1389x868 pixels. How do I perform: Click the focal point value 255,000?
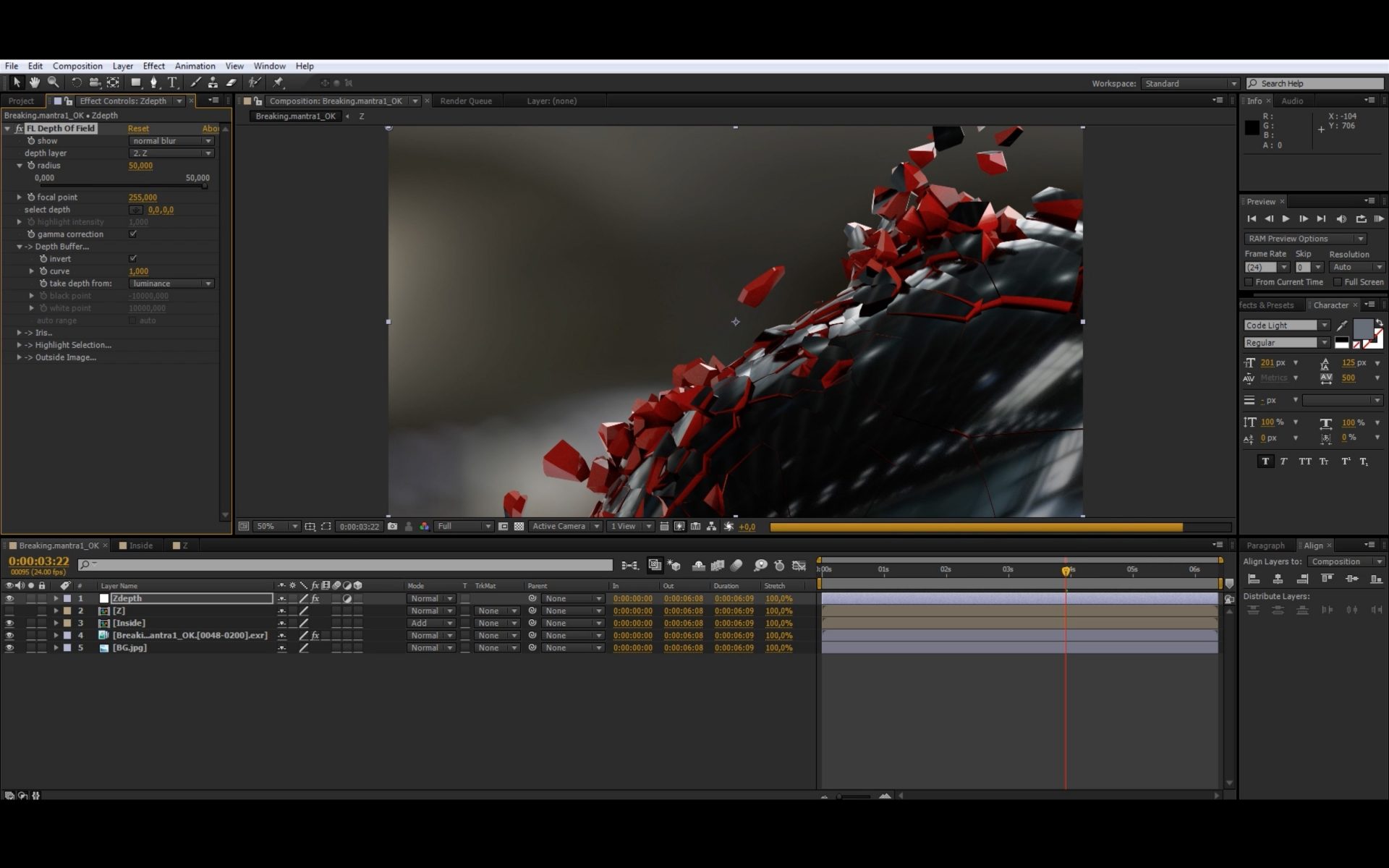click(x=143, y=197)
